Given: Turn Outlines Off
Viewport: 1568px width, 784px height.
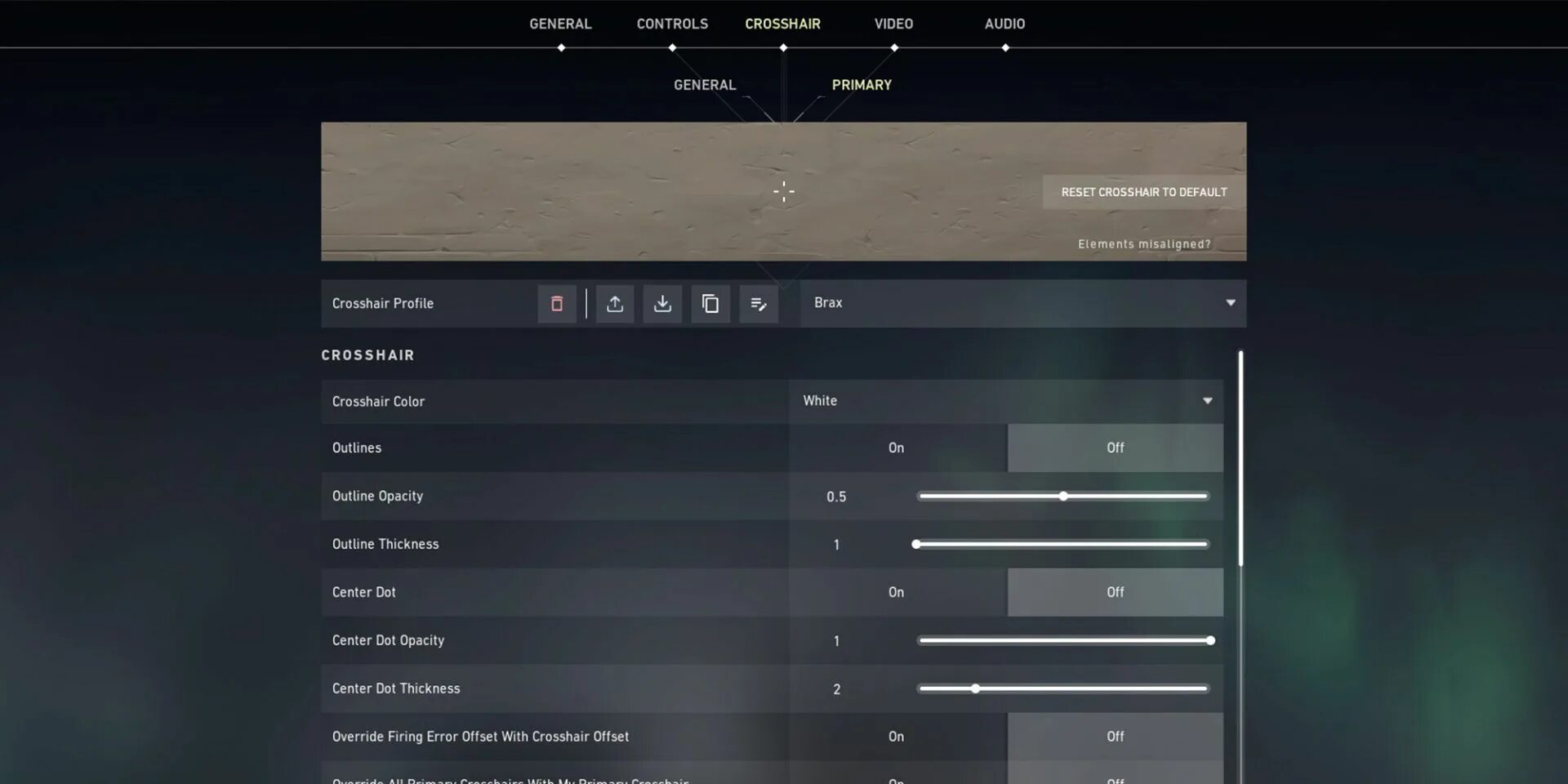Looking at the screenshot, I should coord(1116,448).
